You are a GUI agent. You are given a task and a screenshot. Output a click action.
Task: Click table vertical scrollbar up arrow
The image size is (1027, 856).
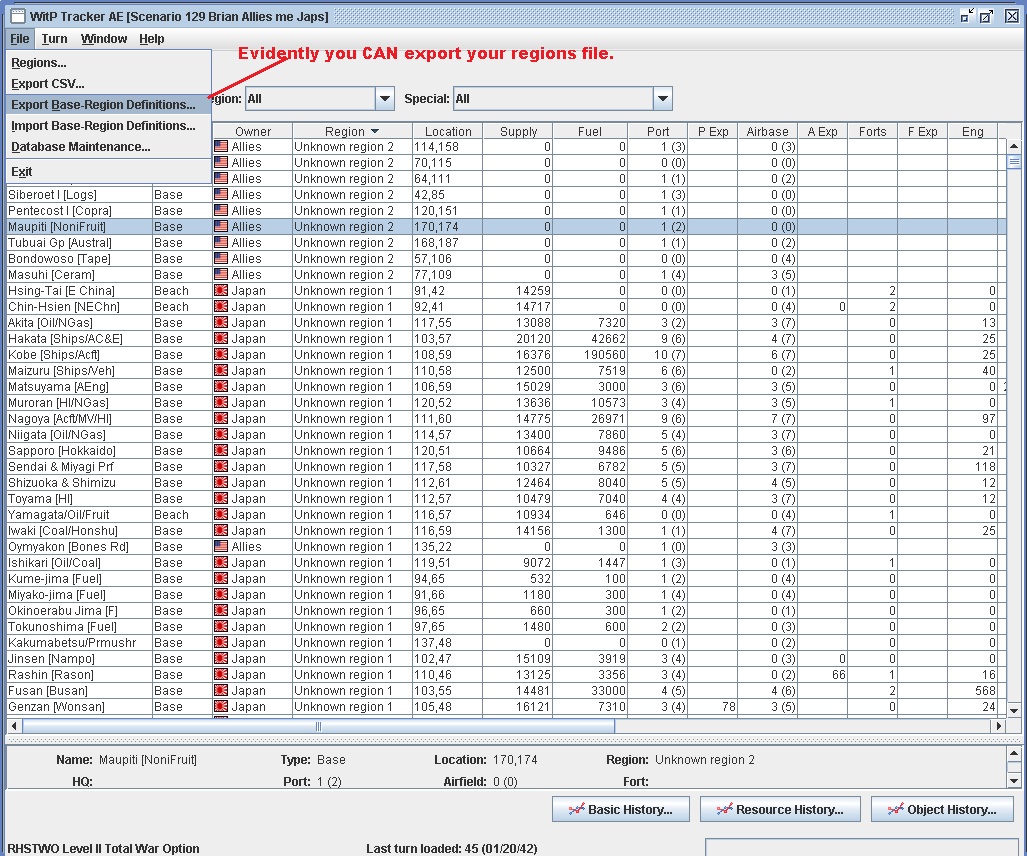pyautogui.click(x=1014, y=145)
